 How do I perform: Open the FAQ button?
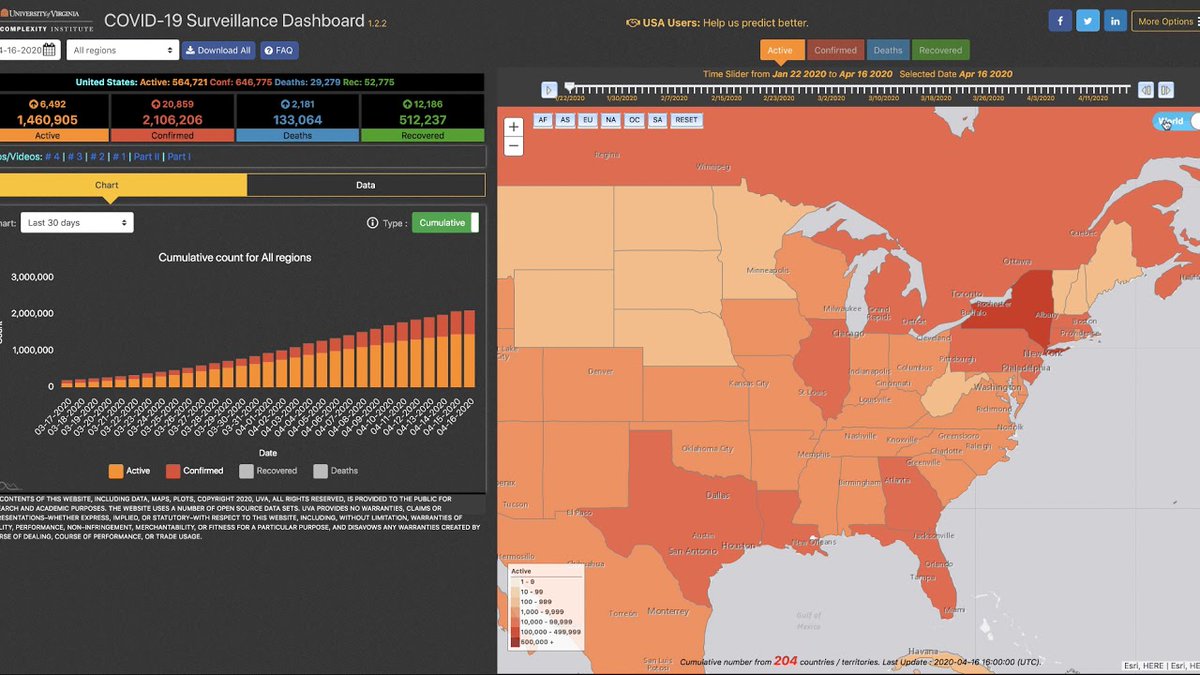[x=279, y=50]
